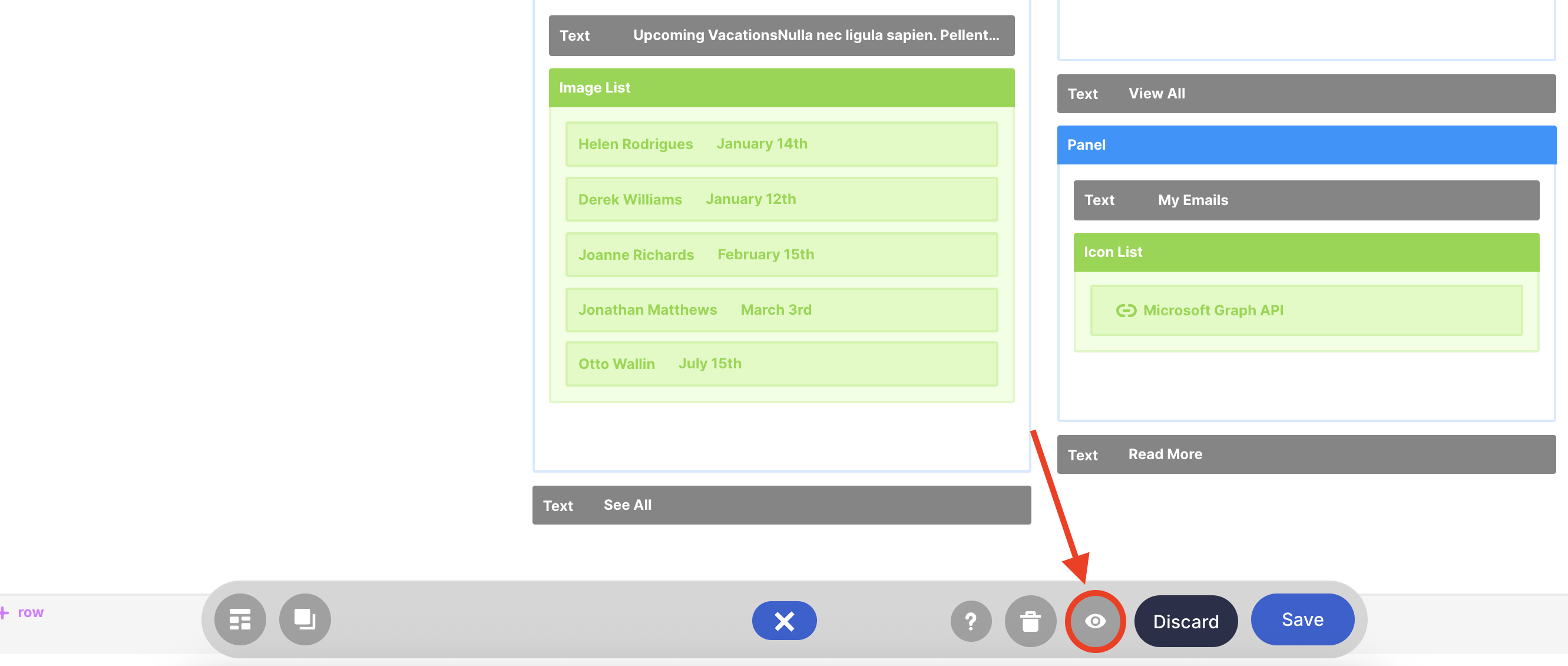
Task: Click the Microsoft Graph API link icon
Action: pos(1126,311)
